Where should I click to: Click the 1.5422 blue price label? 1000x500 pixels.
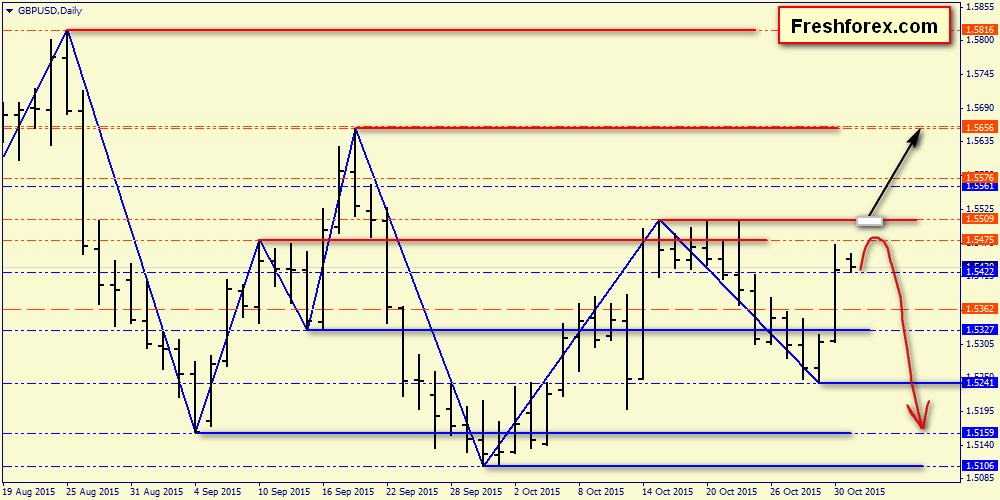[980, 272]
